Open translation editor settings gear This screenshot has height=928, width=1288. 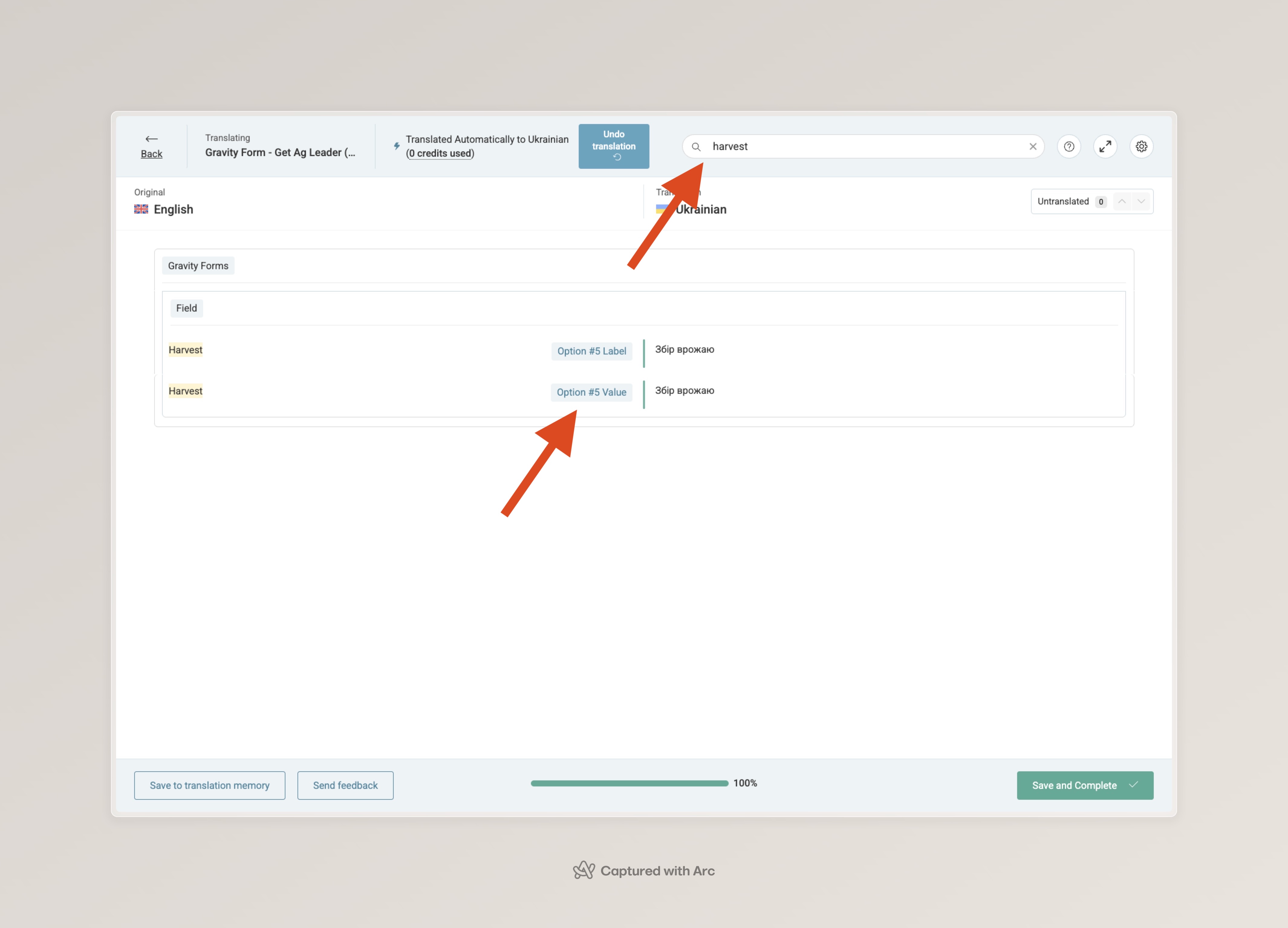pyautogui.click(x=1141, y=147)
